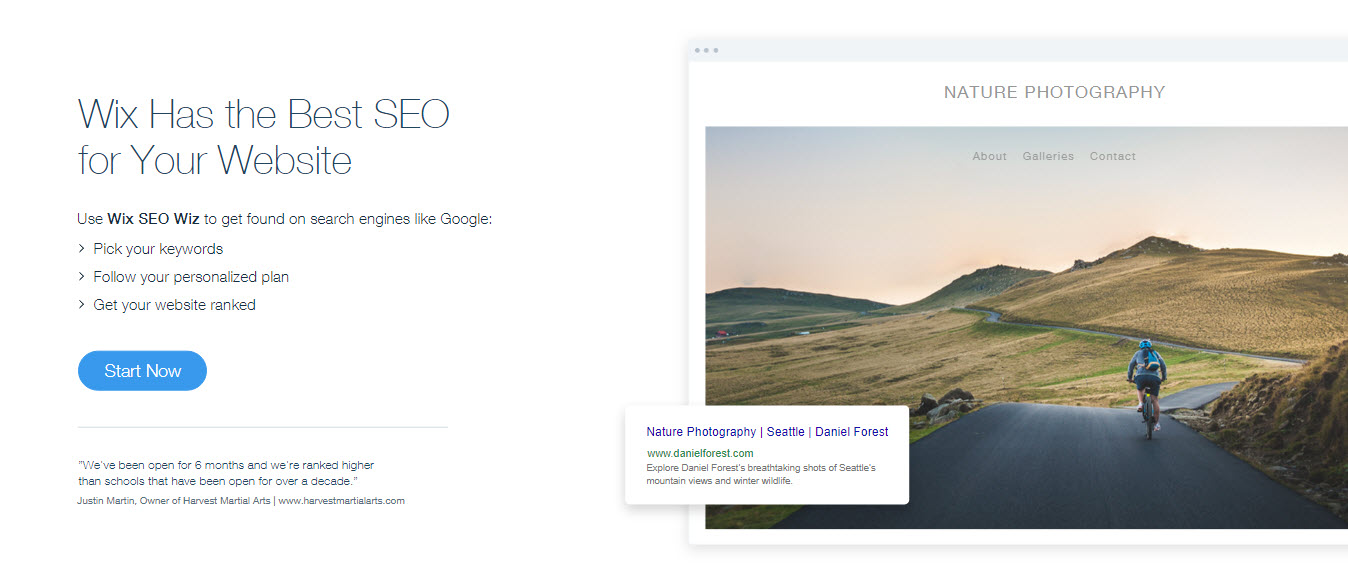This screenshot has width=1348, height=564.
Task: Open the About menu item in mockup
Action: click(989, 156)
